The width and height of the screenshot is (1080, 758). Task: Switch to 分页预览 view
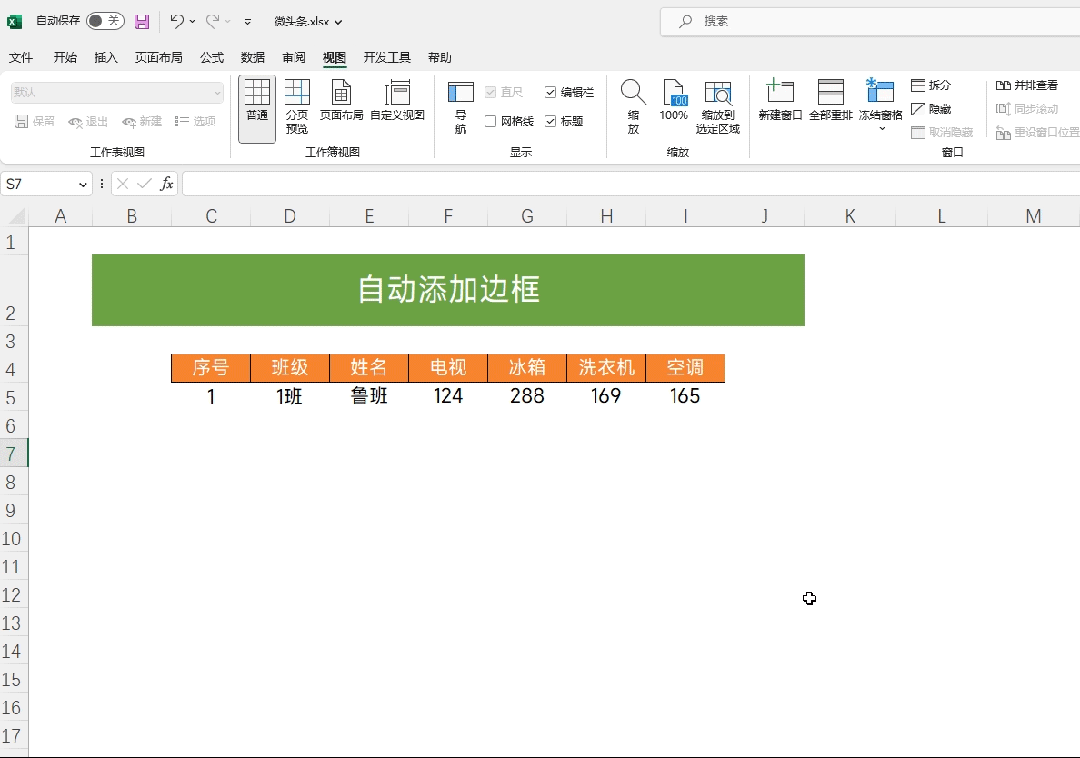297,107
